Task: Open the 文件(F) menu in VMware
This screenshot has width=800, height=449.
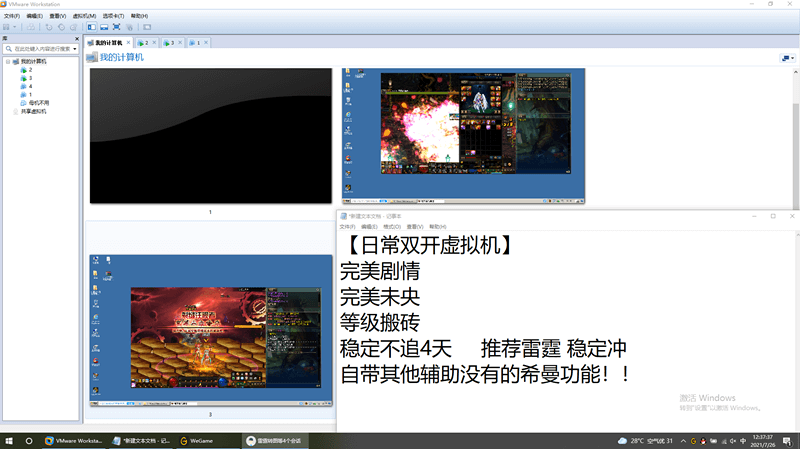Action: coord(12,16)
